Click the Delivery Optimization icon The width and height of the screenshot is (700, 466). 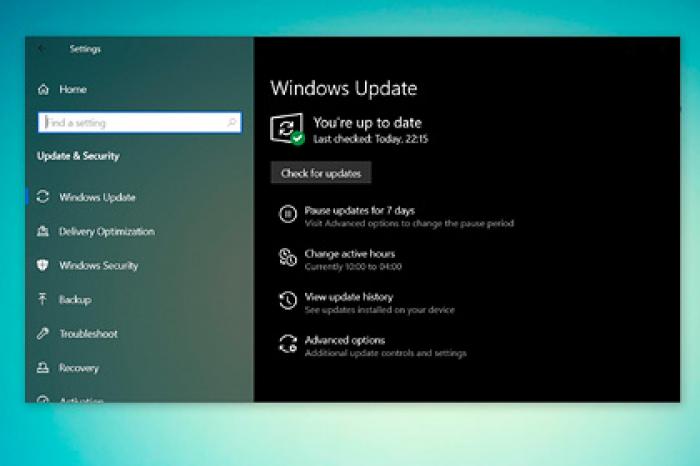tap(43, 231)
